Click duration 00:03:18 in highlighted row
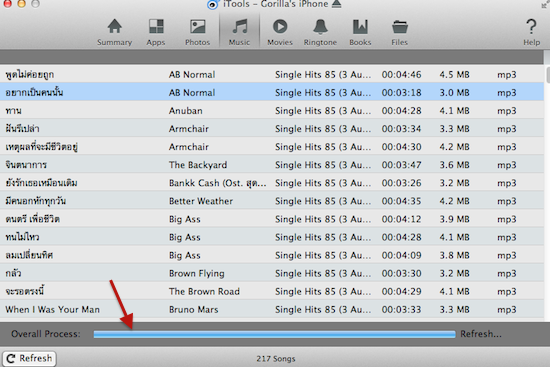The height and width of the screenshot is (367, 550). pos(401,93)
